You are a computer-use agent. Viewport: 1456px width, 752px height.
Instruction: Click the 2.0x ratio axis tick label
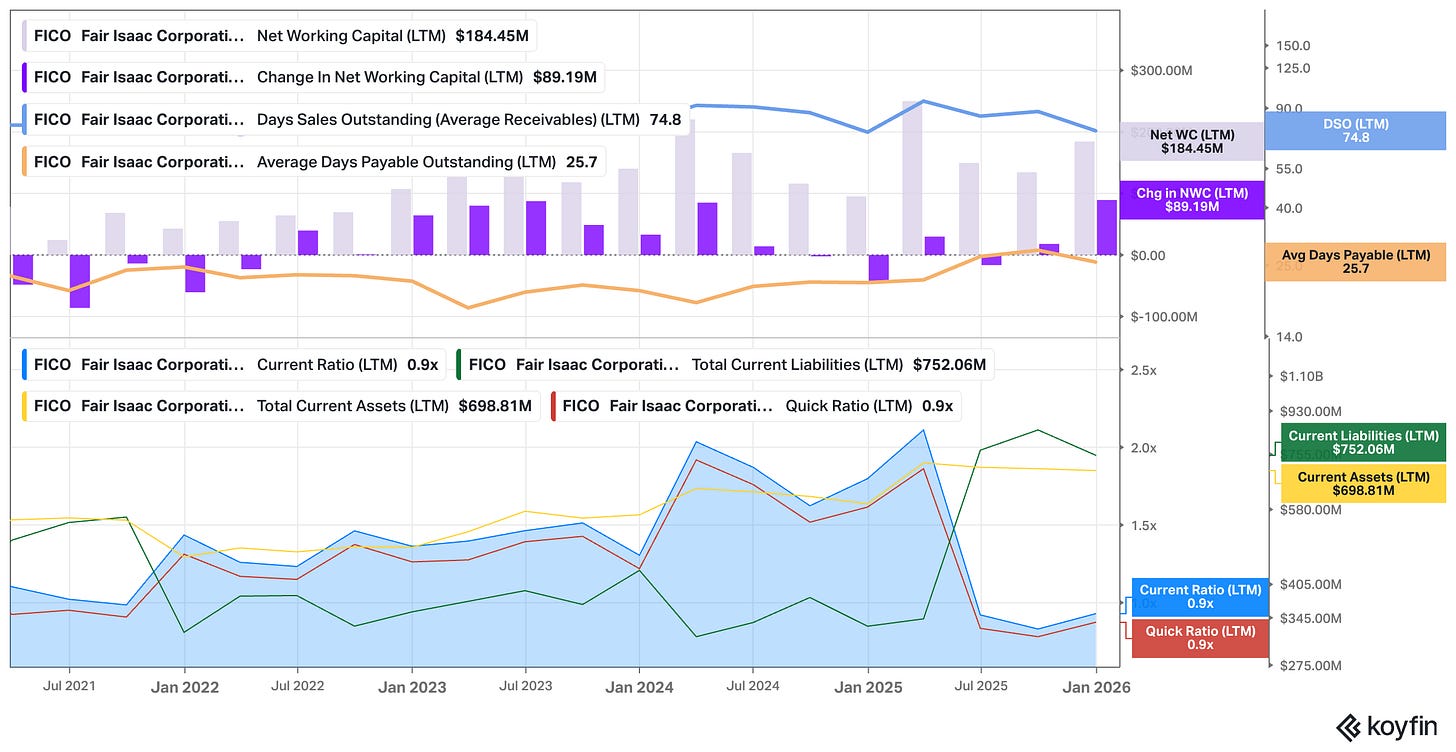tap(1144, 448)
